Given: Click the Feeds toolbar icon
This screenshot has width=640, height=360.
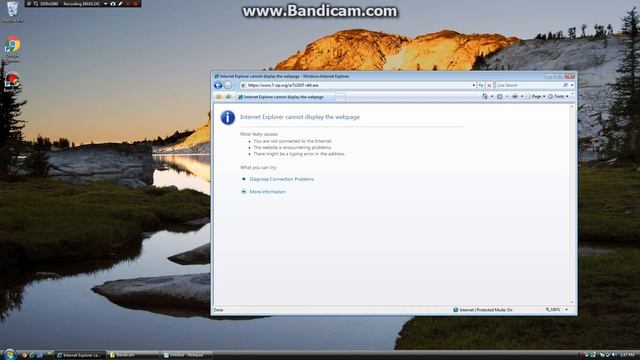Looking at the screenshot, I should (x=500, y=96).
